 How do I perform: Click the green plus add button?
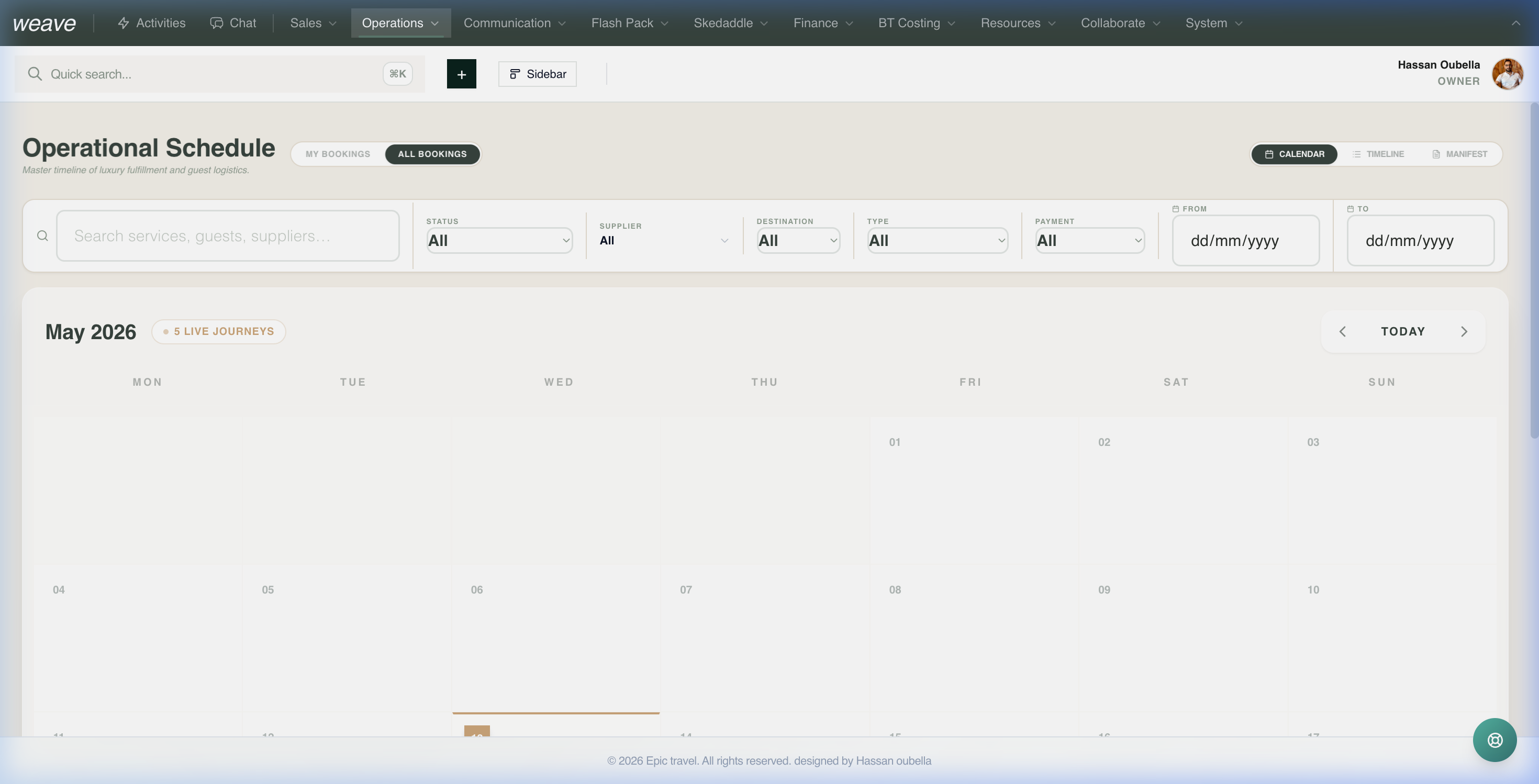(461, 74)
